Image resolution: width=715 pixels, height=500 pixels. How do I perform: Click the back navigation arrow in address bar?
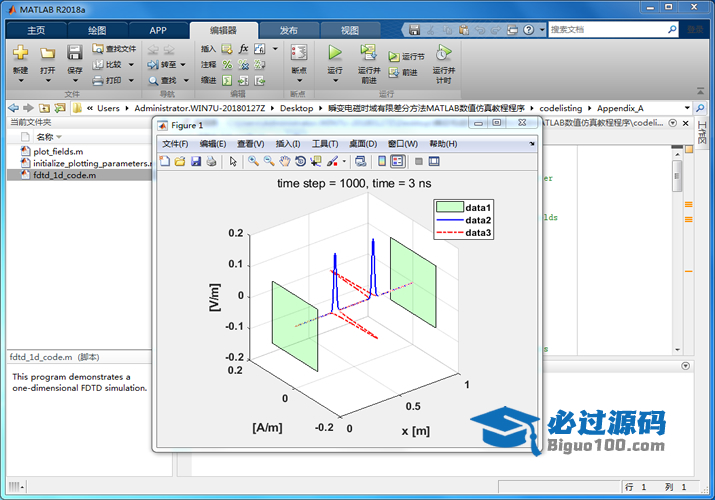14,108
